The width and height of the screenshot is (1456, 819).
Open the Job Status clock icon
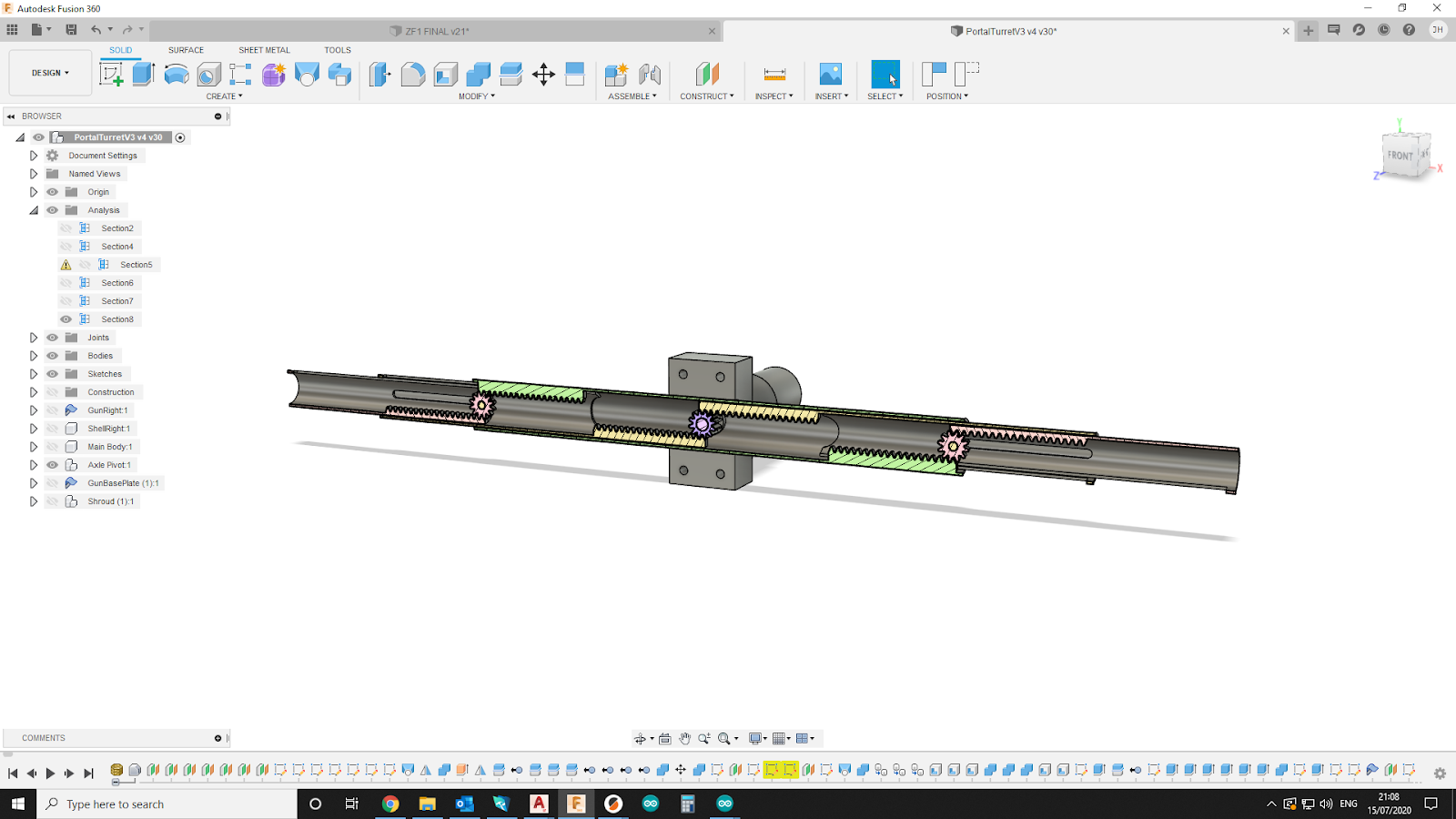(1383, 30)
